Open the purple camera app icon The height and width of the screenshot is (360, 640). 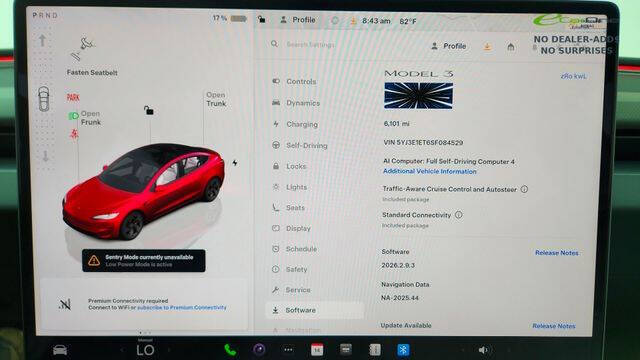(x=259, y=349)
